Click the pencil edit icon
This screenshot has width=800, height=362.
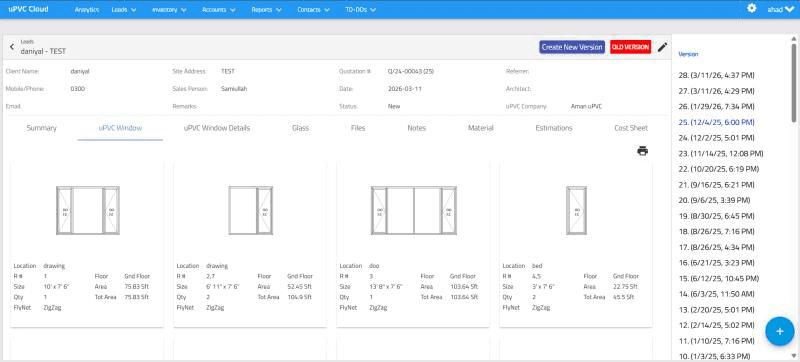(x=662, y=47)
